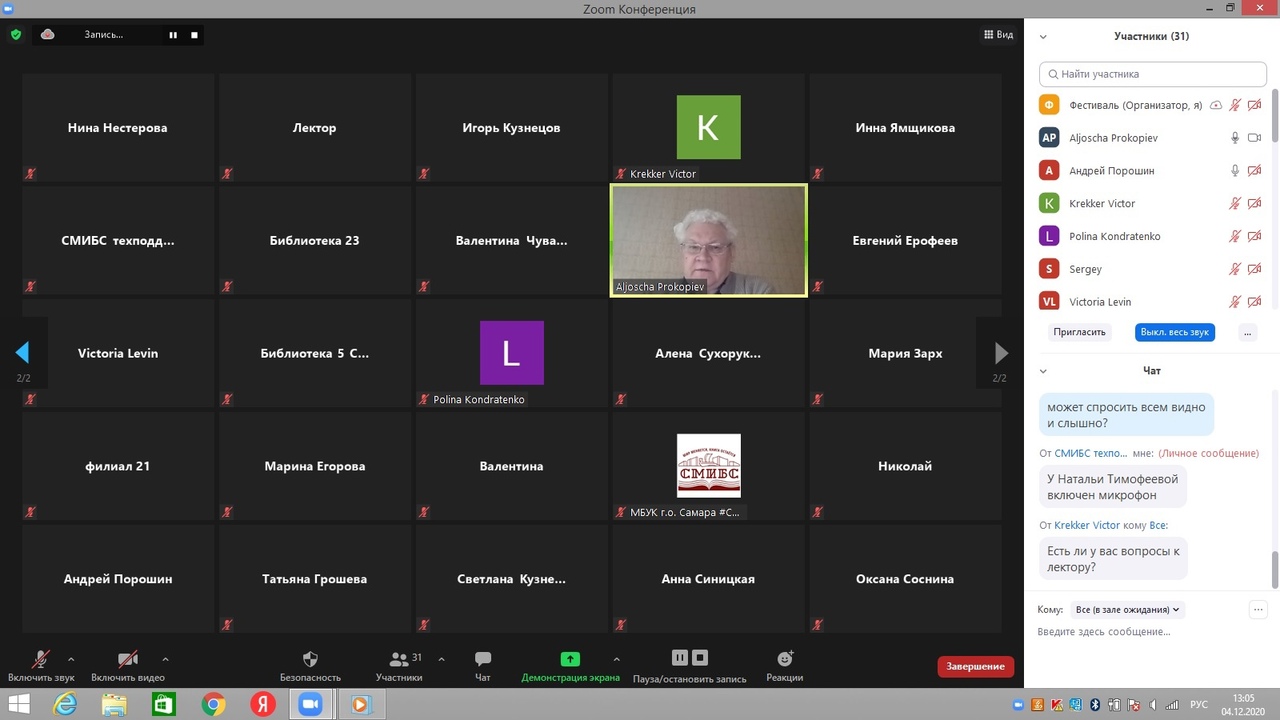Open the Participants icon in toolbar
1280x720 pixels.
(399, 659)
